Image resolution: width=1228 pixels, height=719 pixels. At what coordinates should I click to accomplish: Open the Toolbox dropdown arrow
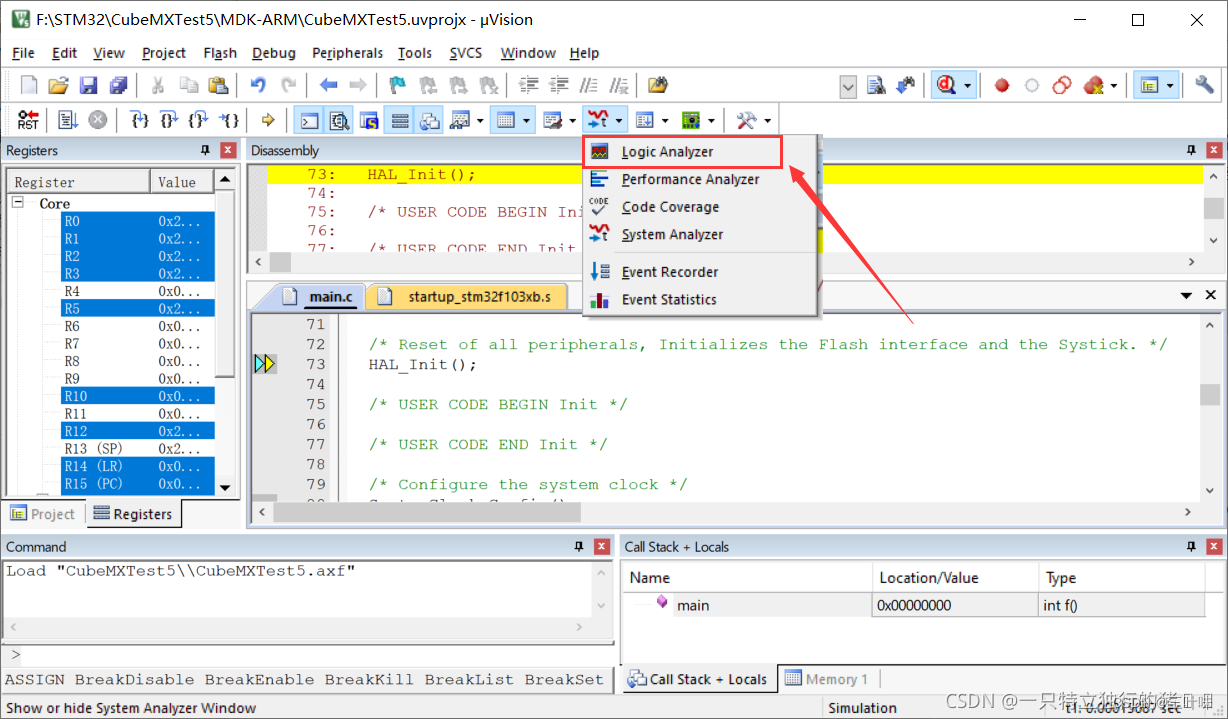coord(767,120)
